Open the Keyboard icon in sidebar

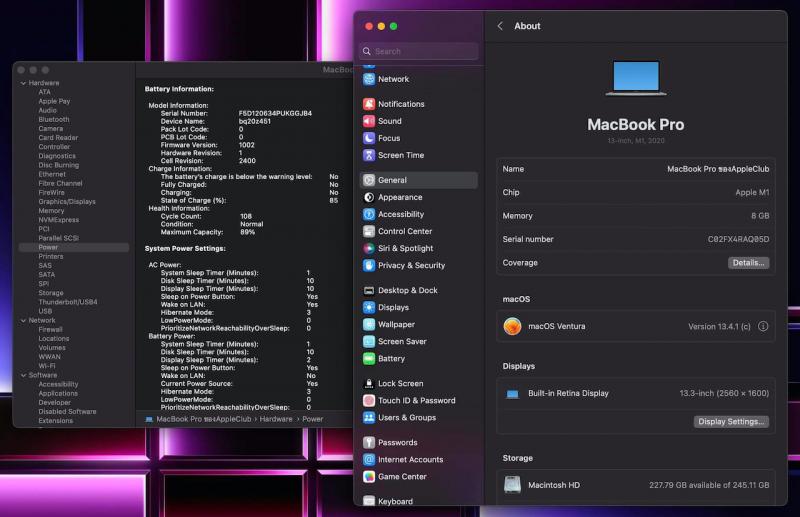click(369, 501)
